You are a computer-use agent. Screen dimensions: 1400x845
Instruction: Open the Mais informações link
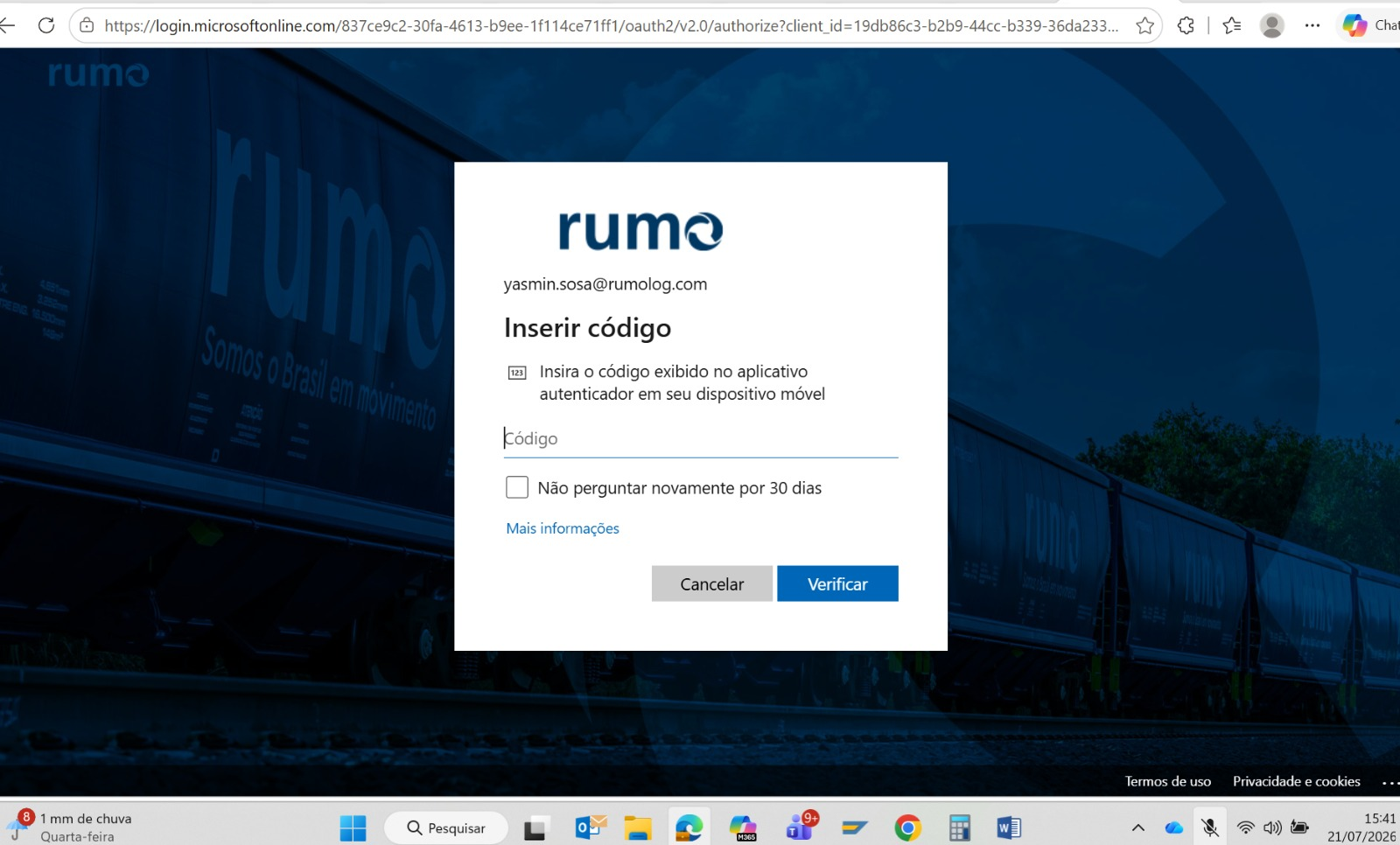point(563,528)
